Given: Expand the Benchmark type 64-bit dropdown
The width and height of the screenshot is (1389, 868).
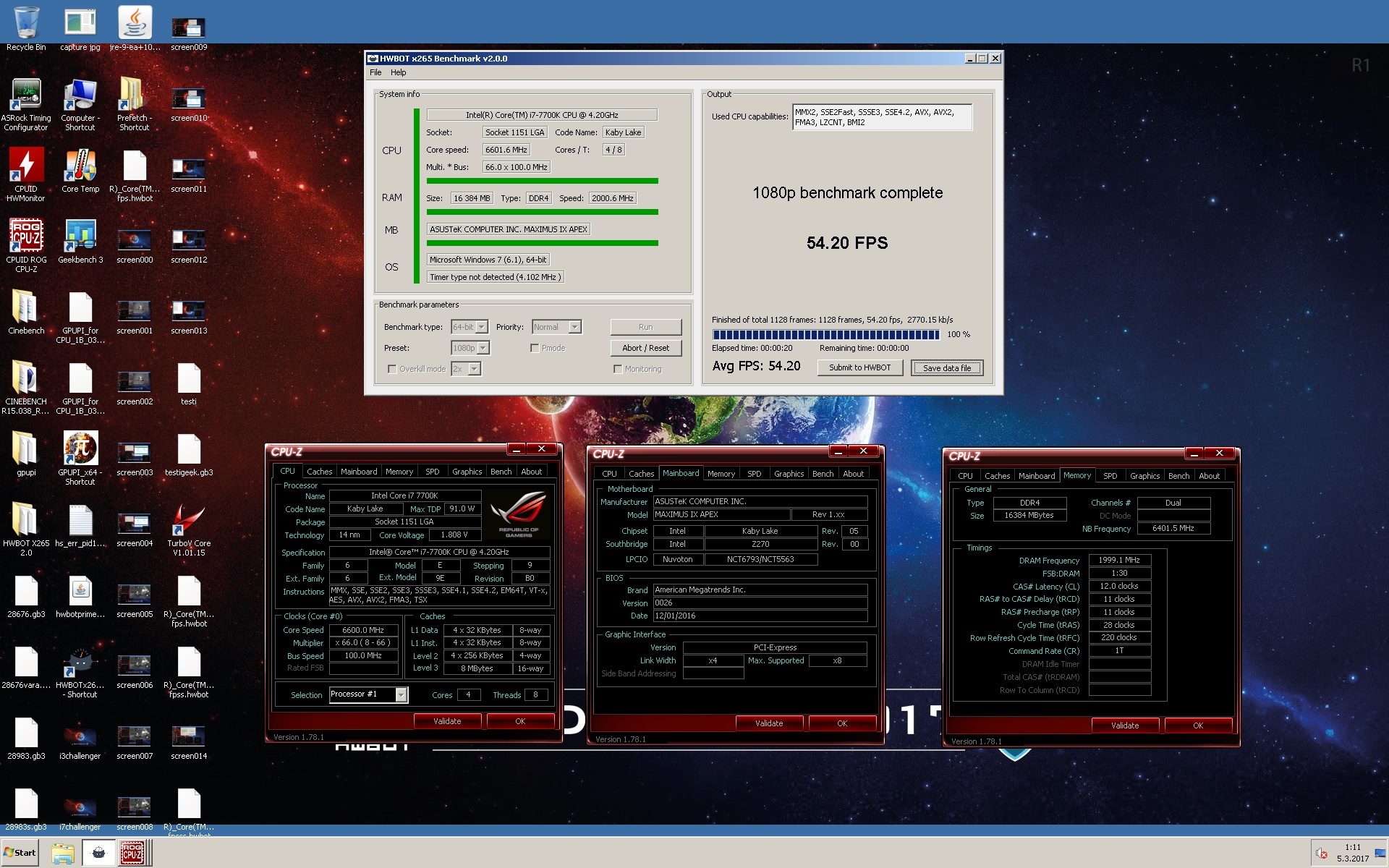Looking at the screenshot, I should coord(482,327).
